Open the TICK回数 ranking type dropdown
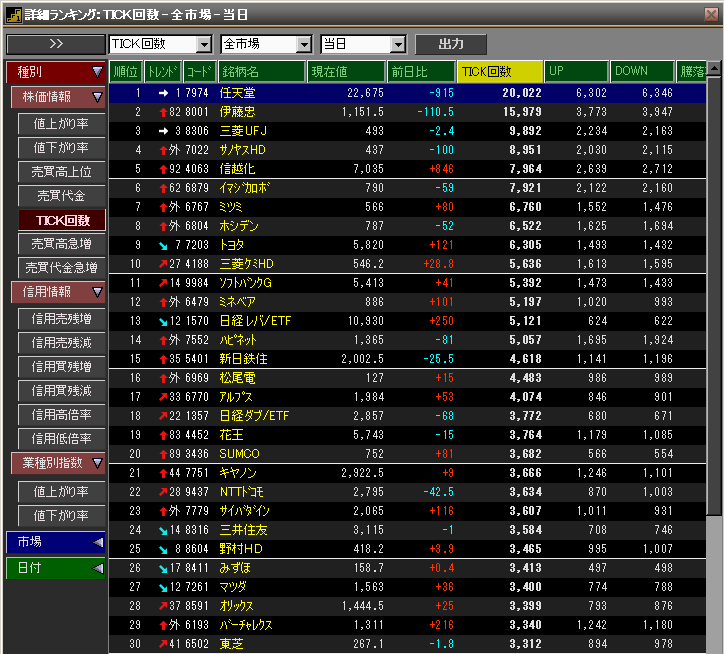Image resolution: width=724 pixels, height=654 pixels. click(204, 44)
